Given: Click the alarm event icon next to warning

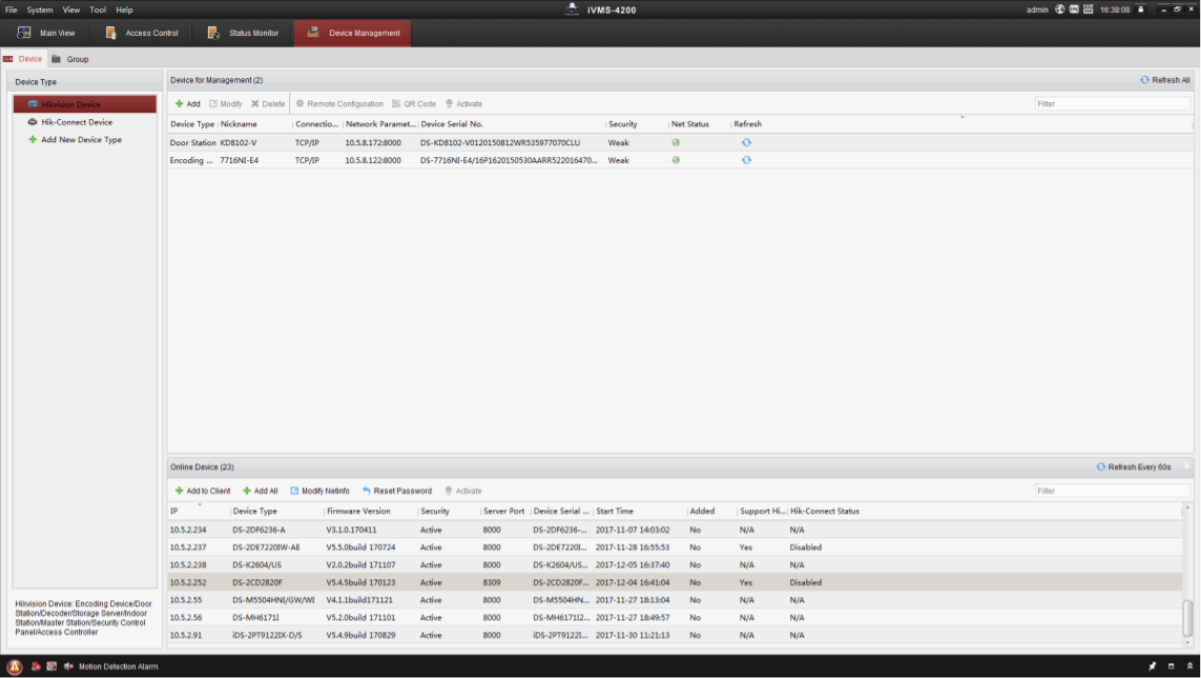Looking at the screenshot, I should coord(36,666).
